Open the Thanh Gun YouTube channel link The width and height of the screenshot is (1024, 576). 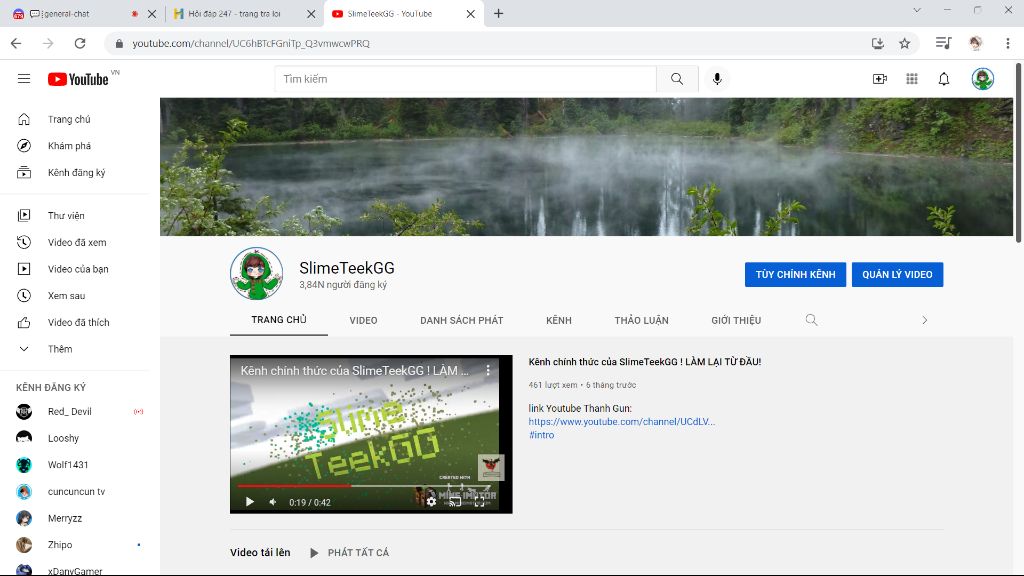tap(622, 422)
